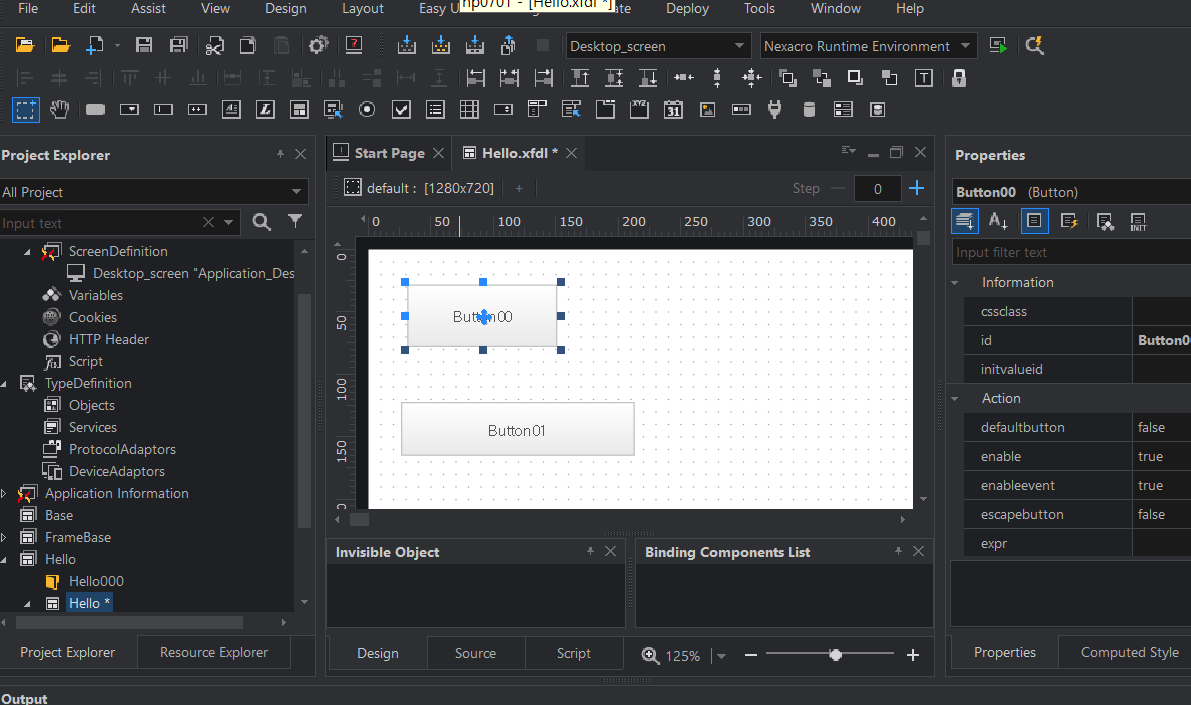Toggle the Lock padlock icon
Image resolution: width=1191 pixels, height=705 pixels.
959,77
